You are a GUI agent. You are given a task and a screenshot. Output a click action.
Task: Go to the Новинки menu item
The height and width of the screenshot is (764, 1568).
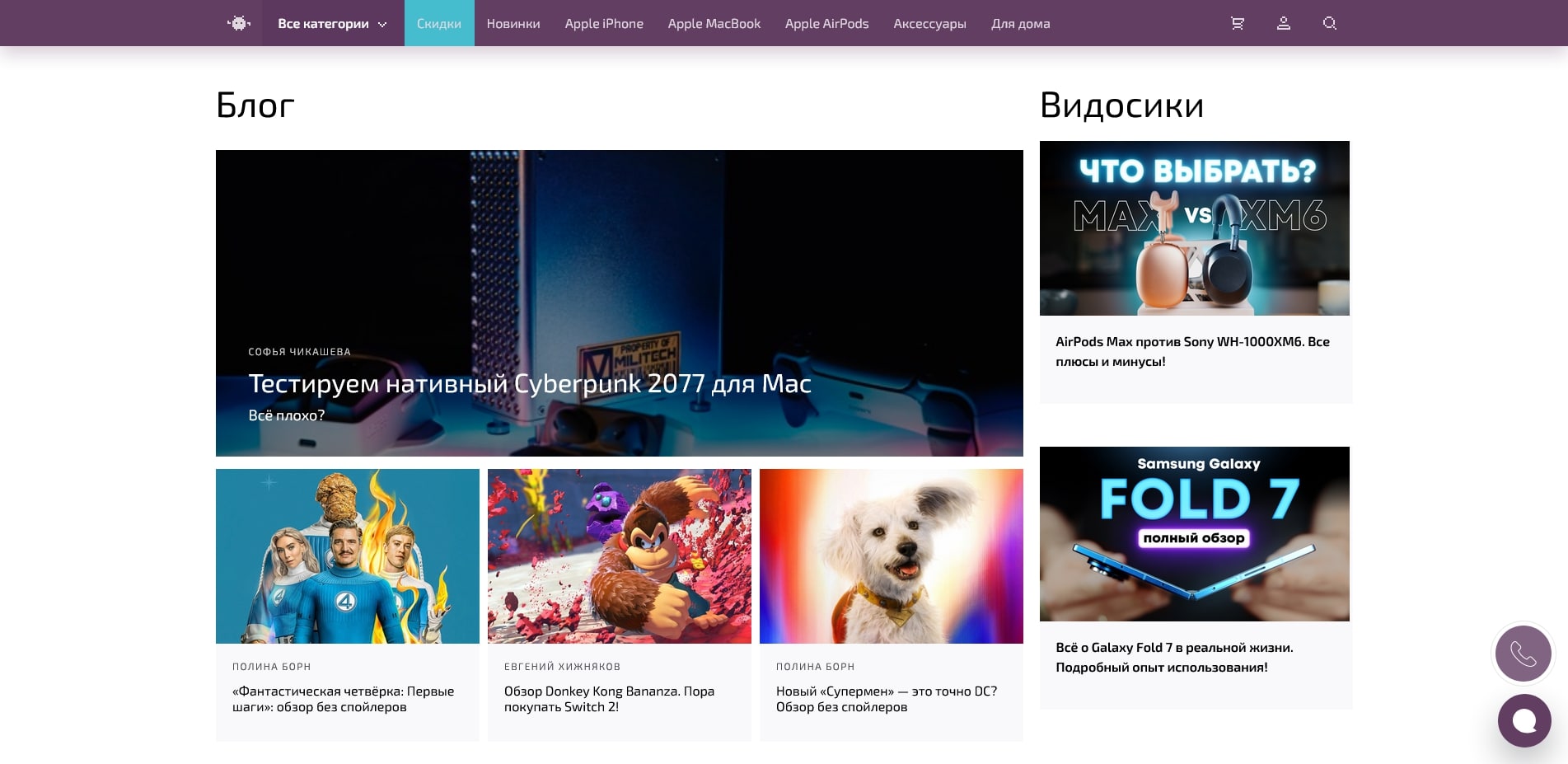click(513, 24)
